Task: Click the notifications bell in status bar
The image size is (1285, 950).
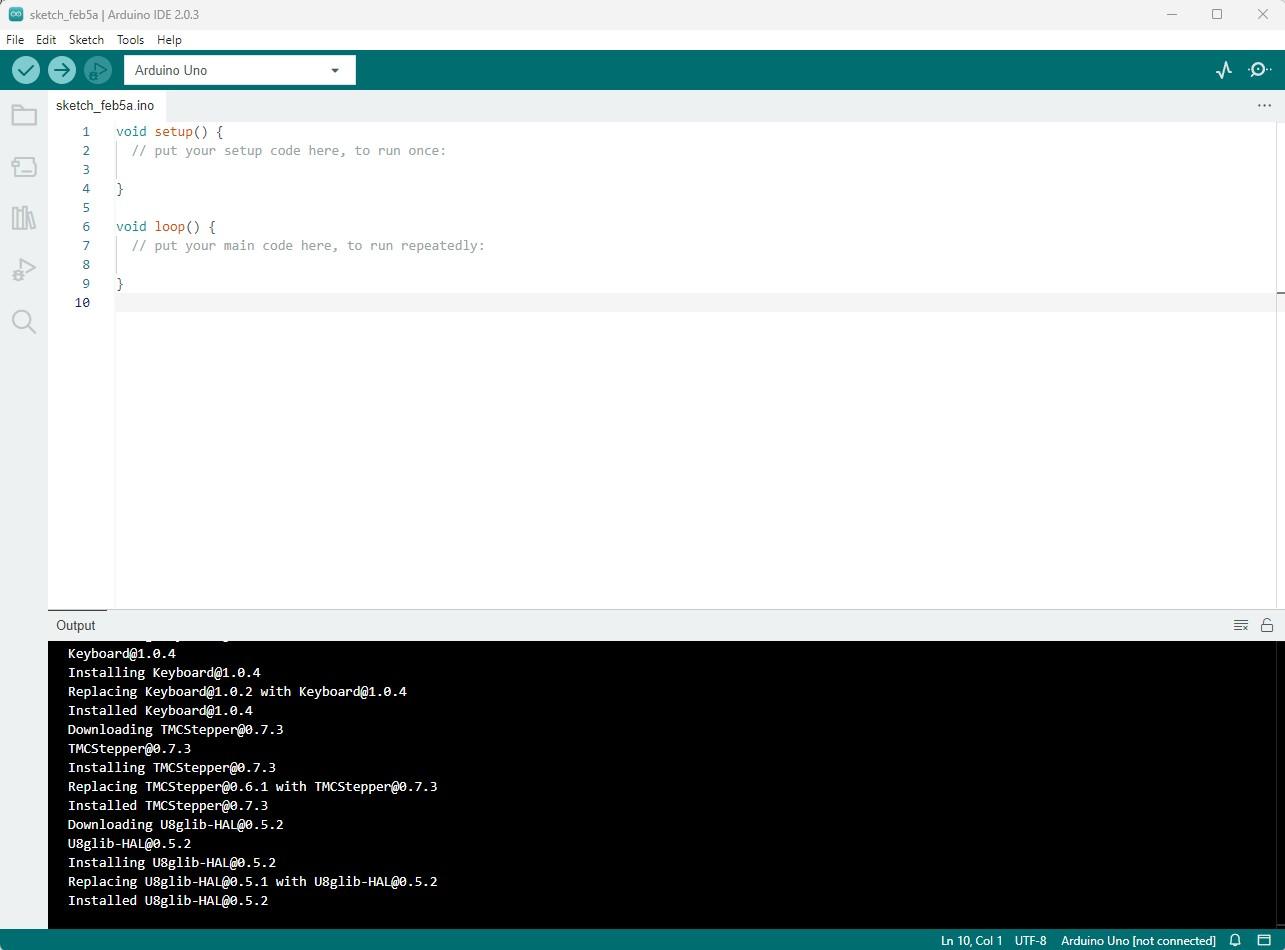Action: pos(1235,941)
